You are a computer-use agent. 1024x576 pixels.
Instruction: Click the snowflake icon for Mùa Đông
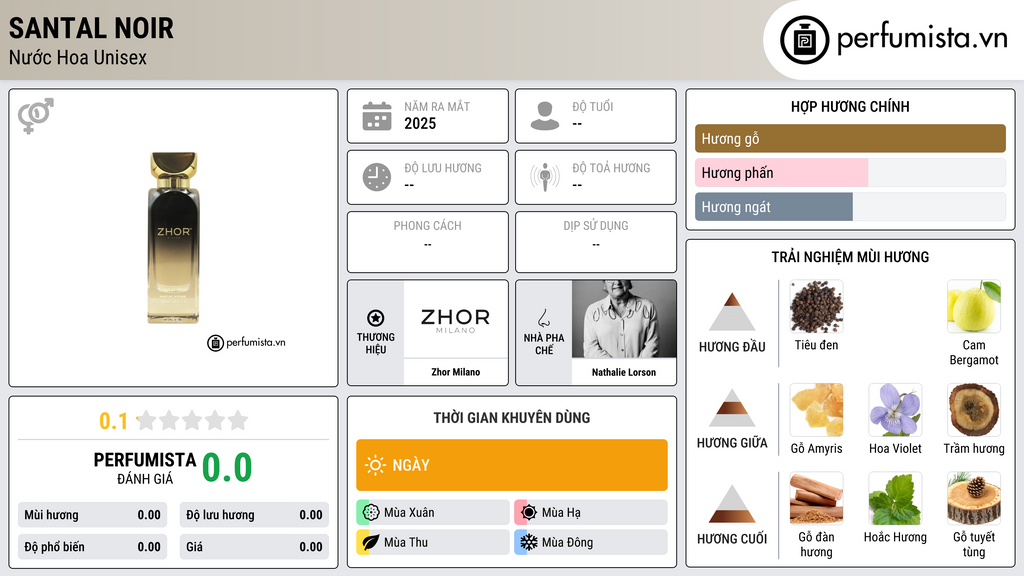[x=529, y=542]
